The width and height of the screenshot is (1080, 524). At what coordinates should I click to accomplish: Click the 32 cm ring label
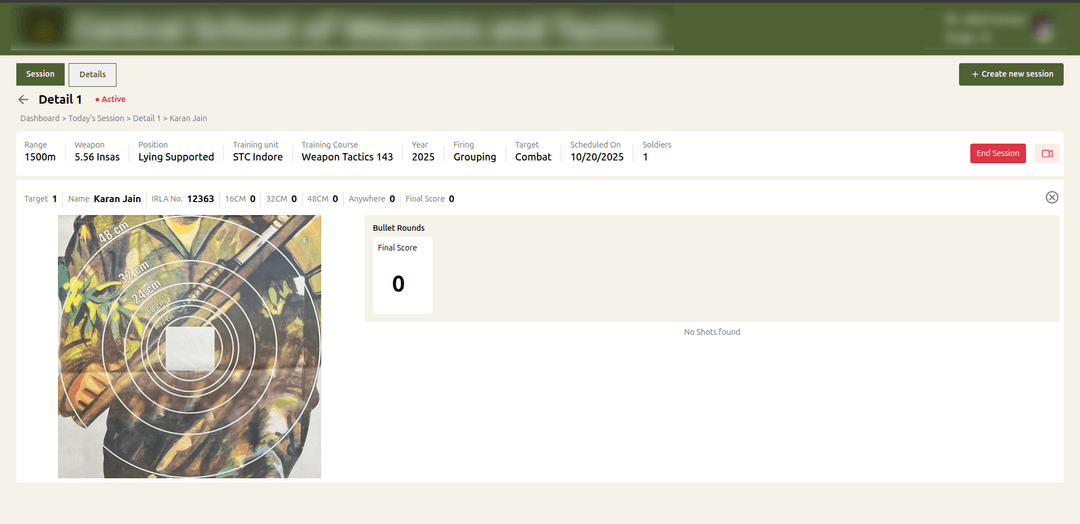pos(134,269)
